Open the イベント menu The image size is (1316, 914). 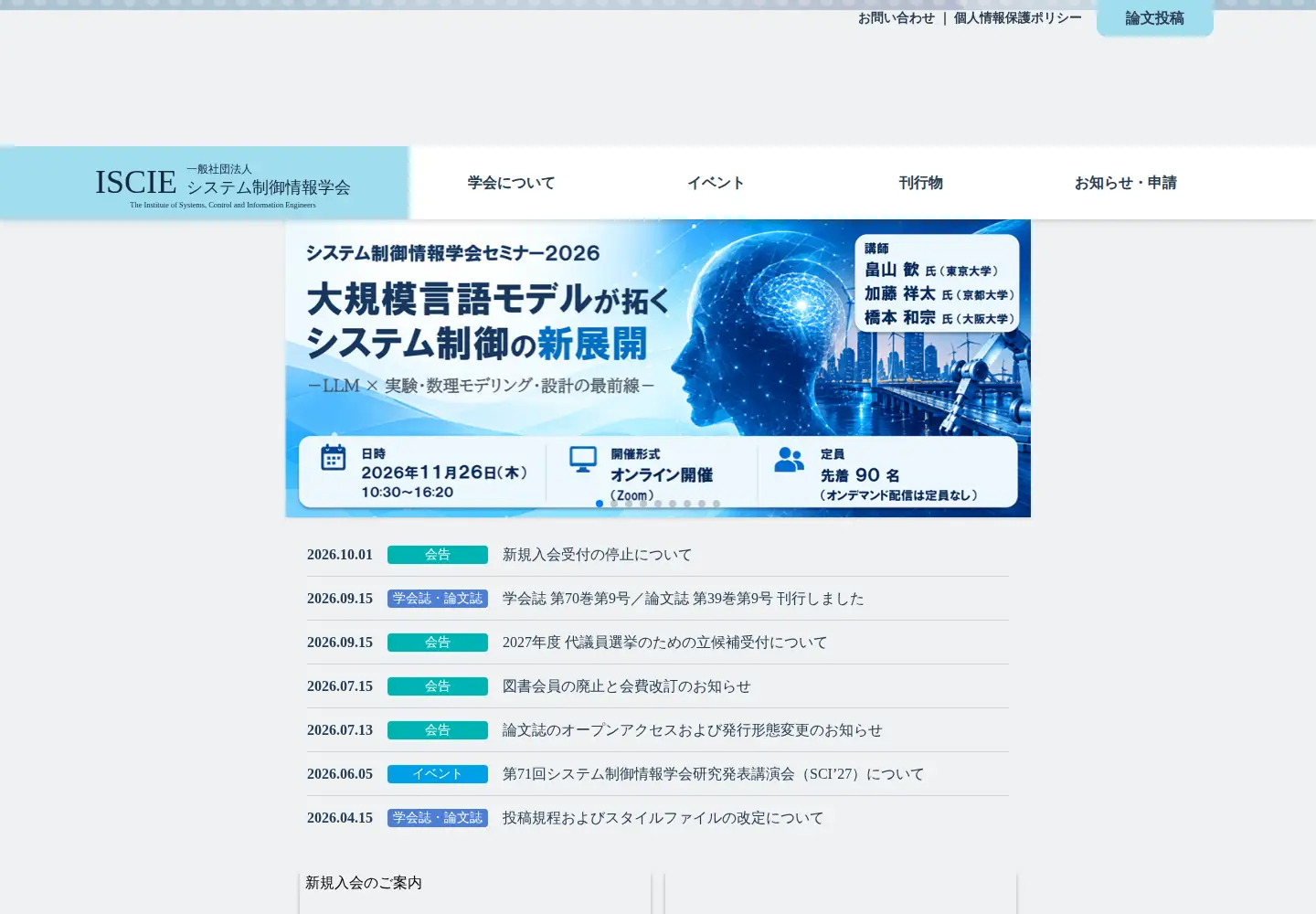click(x=716, y=183)
